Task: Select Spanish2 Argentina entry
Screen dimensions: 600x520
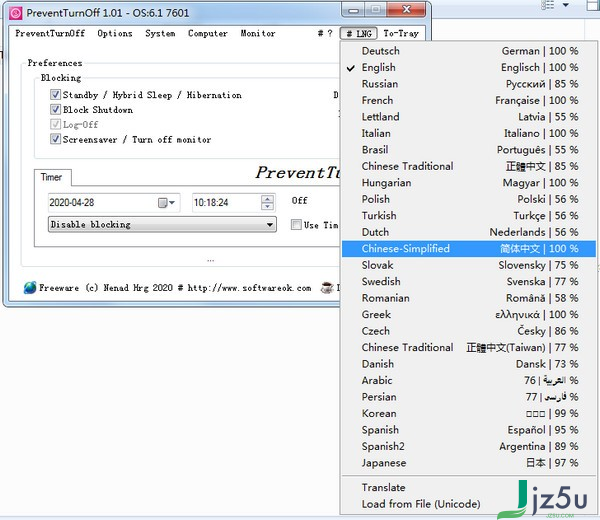Action: point(468,446)
